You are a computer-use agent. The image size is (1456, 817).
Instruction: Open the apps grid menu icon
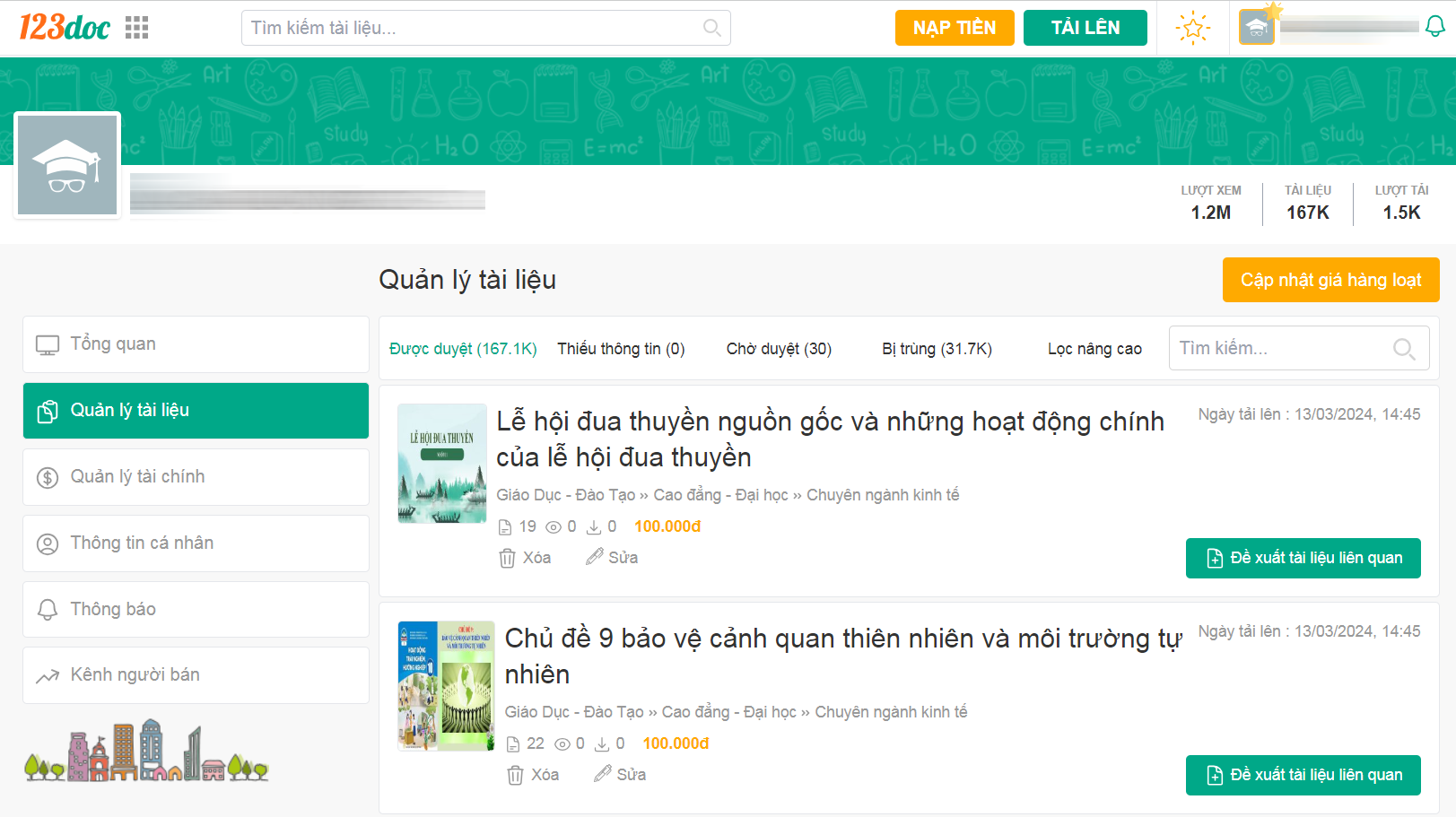(136, 28)
